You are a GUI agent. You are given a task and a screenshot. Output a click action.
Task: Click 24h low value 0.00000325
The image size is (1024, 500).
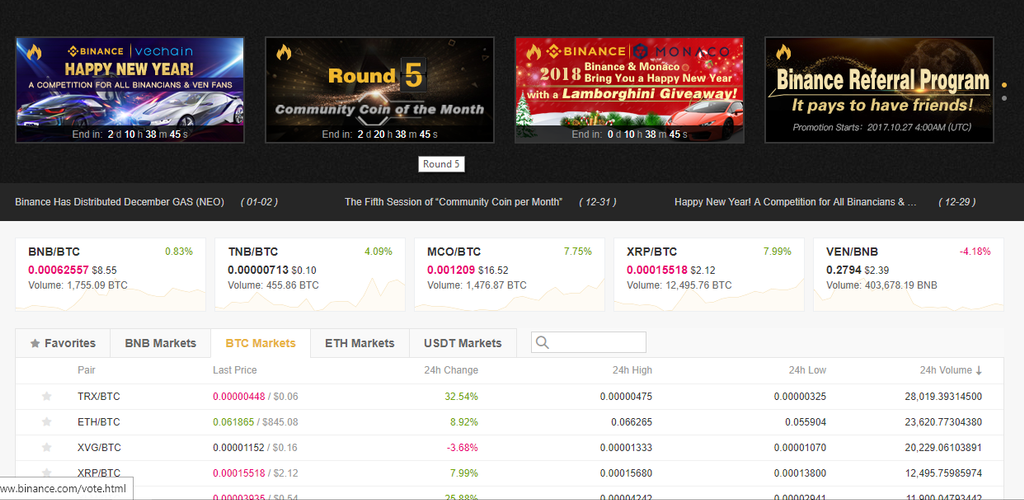click(x=800, y=396)
